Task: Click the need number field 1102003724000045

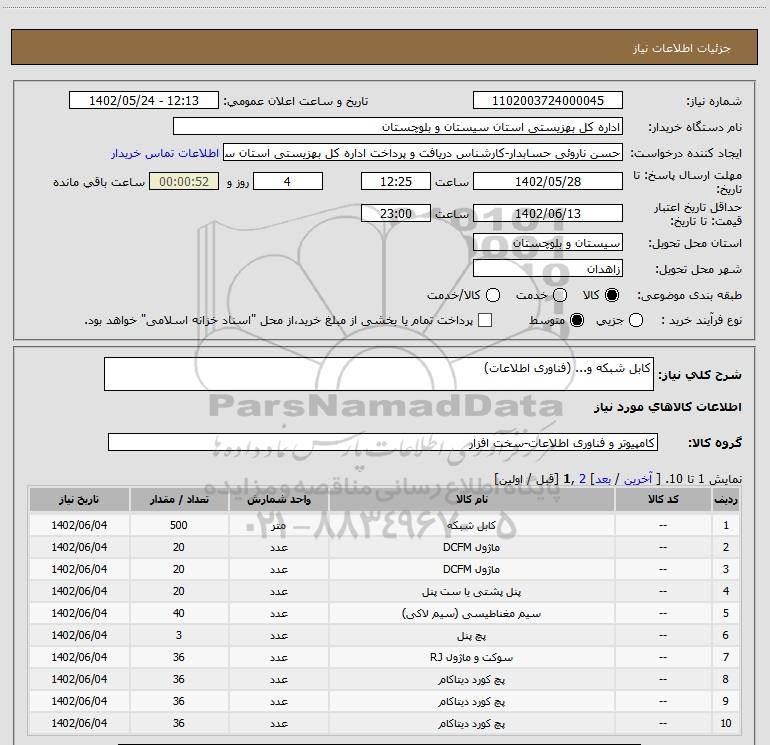Action: coord(547,101)
